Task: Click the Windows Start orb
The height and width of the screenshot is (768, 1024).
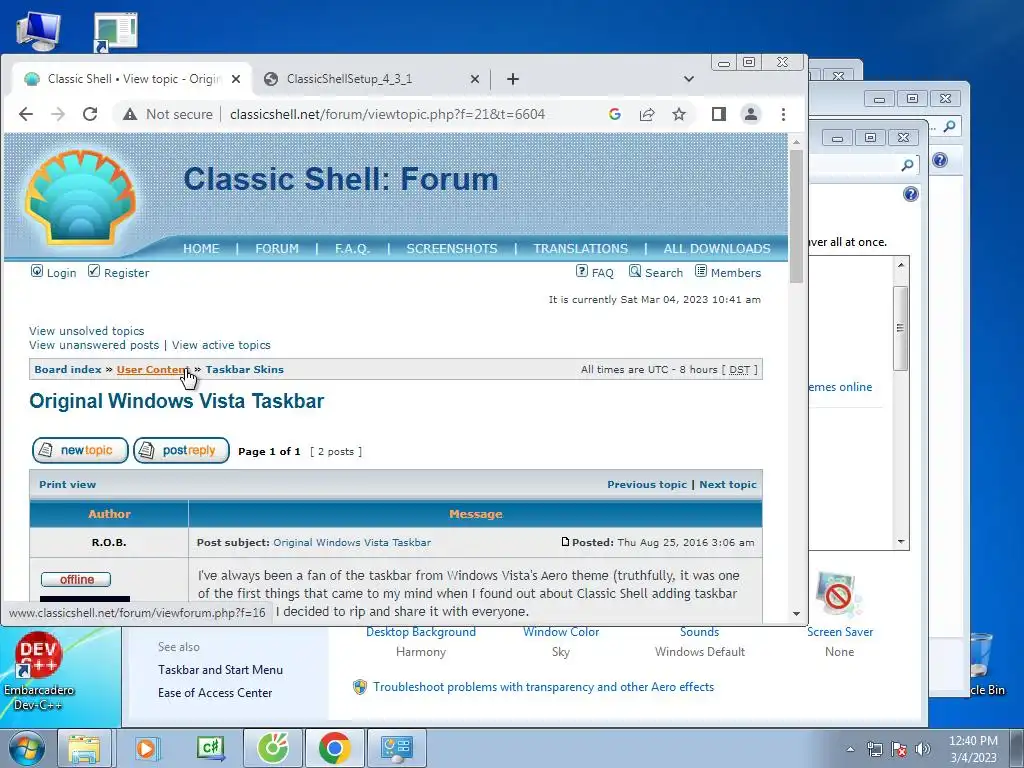Action: (26, 748)
